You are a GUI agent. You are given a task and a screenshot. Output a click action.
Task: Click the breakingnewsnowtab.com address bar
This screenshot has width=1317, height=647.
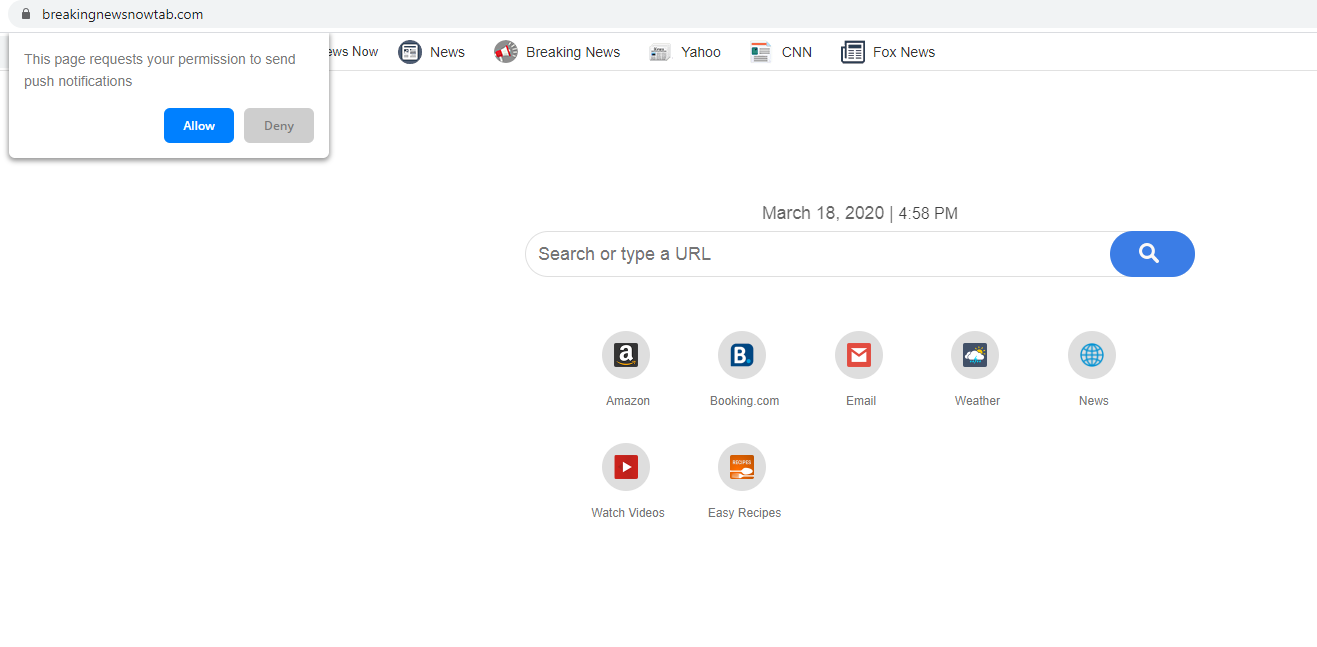122,14
